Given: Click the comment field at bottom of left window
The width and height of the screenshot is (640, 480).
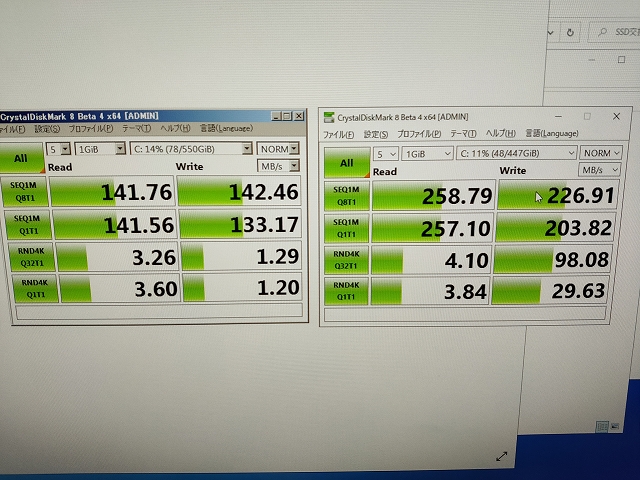Looking at the screenshot, I should [x=159, y=311].
